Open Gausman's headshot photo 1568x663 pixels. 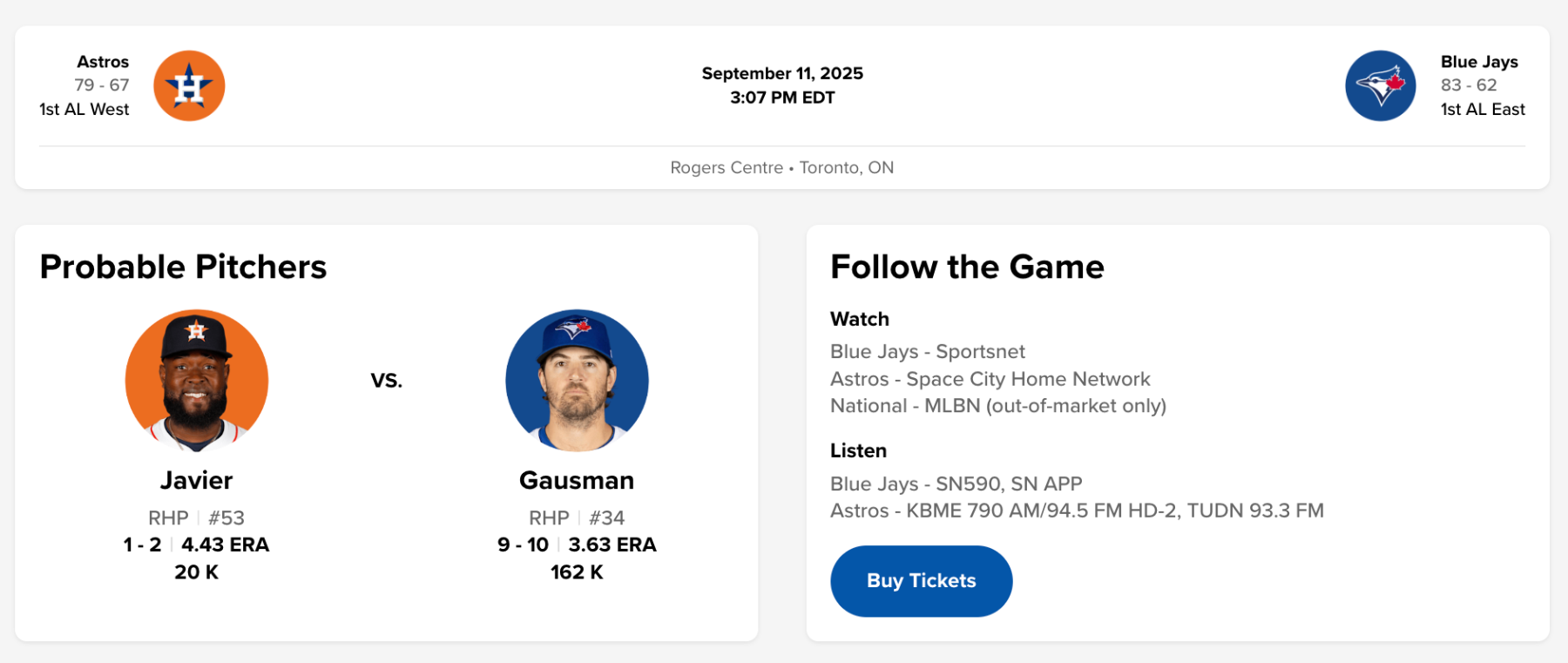(577, 381)
